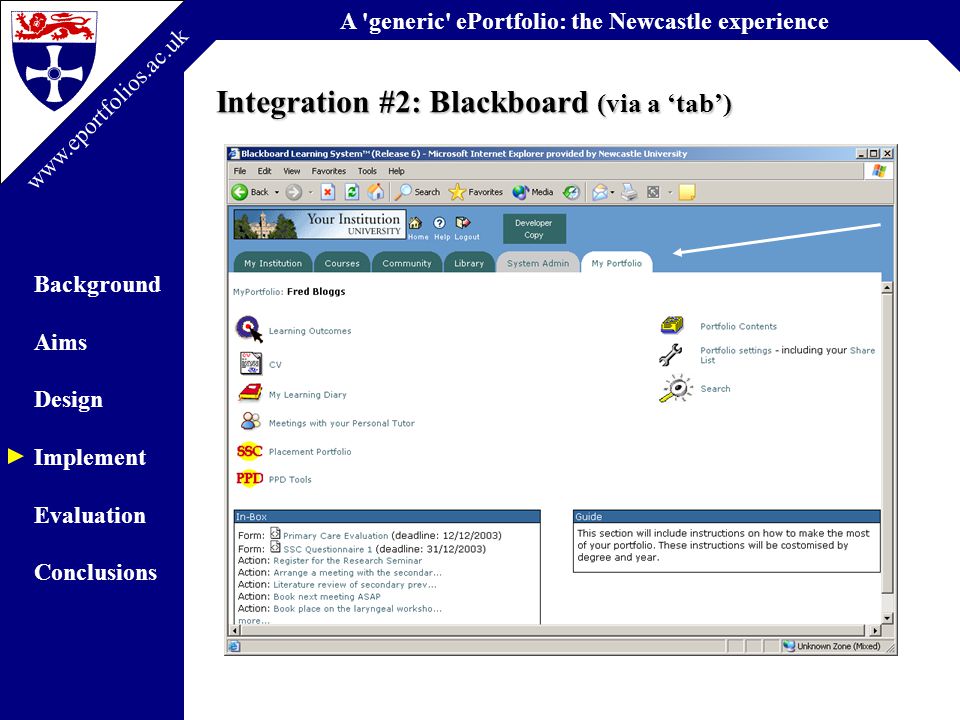Open the Tools menu
Screen dimensions: 960x720
367,171
